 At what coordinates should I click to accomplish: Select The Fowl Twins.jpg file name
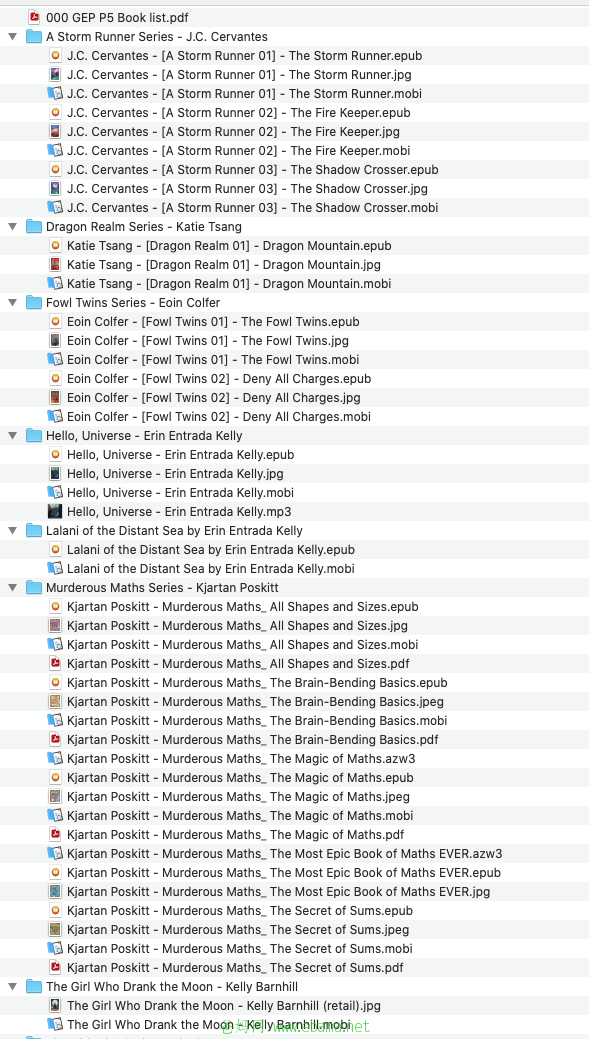click(x=208, y=341)
